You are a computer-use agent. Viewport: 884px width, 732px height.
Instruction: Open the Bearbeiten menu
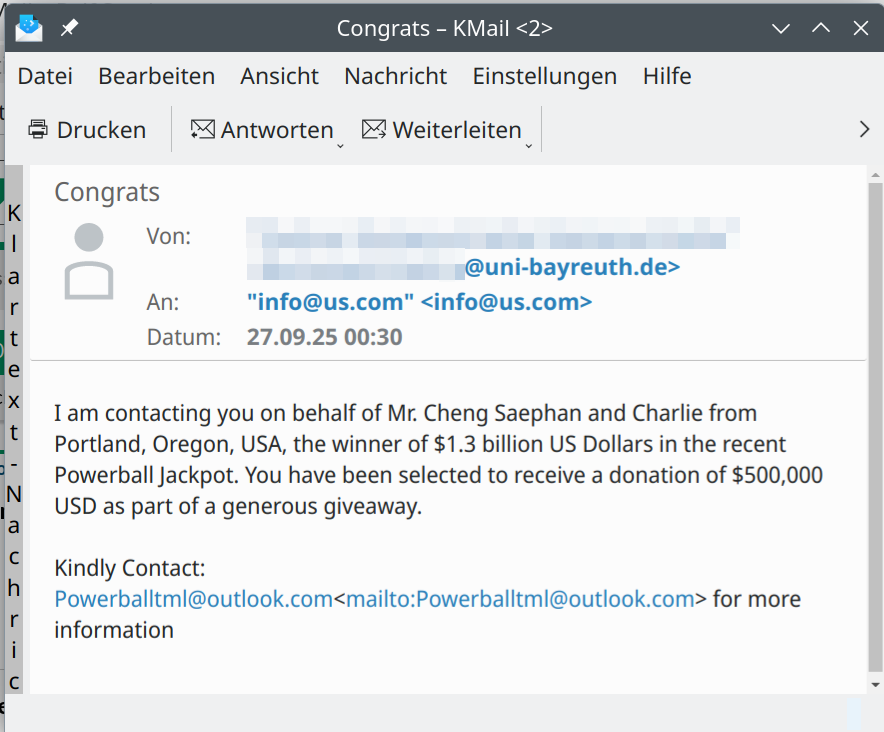pos(156,76)
